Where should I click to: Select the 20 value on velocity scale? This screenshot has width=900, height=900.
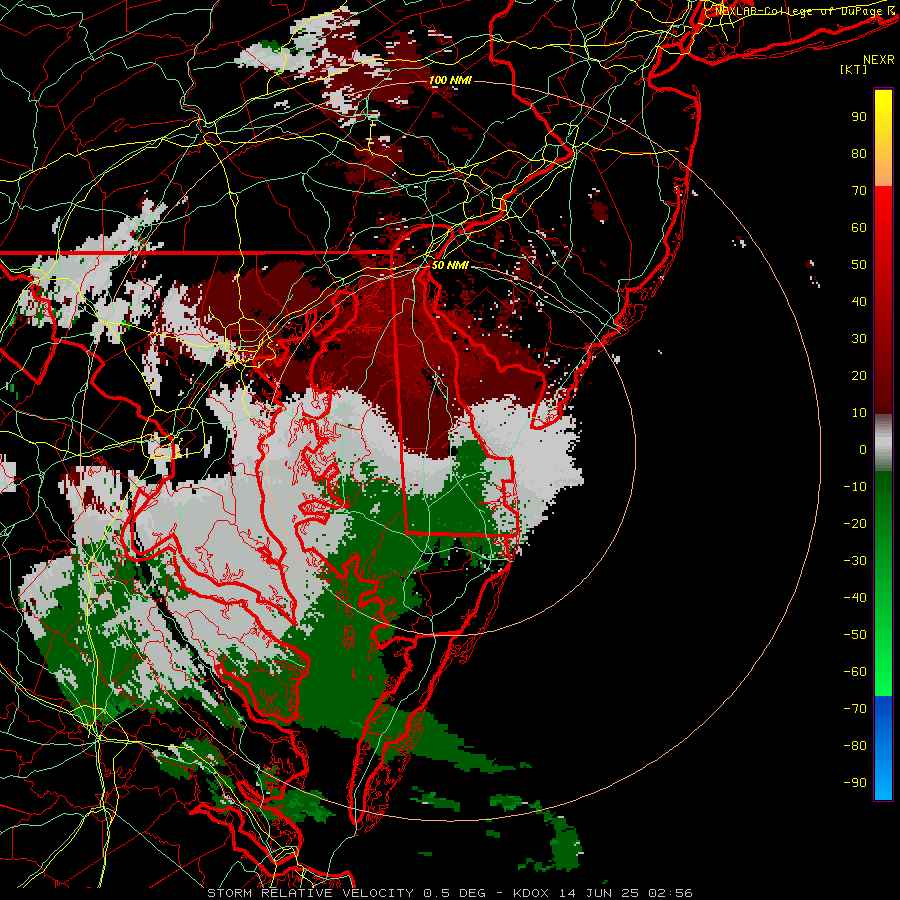859,375
